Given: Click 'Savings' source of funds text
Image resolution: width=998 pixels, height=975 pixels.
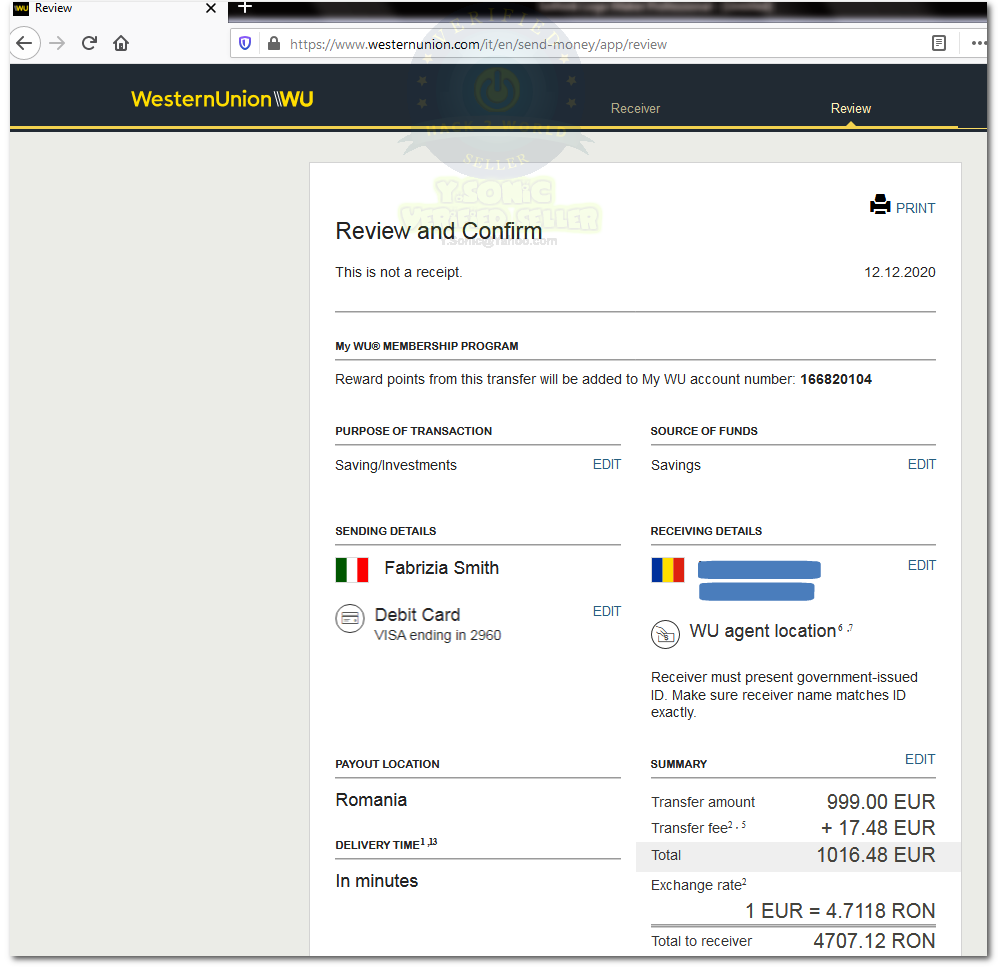Looking at the screenshot, I should 675,465.
